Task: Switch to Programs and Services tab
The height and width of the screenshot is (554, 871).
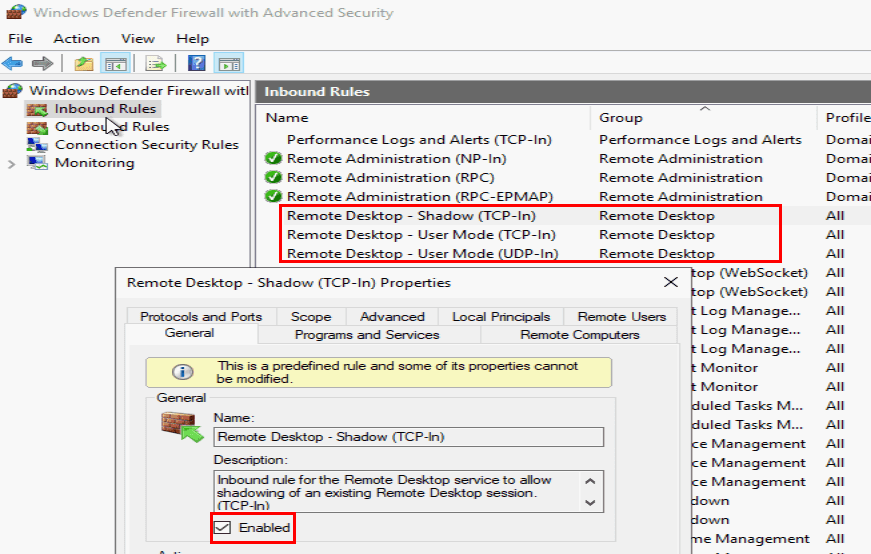Action: pos(367,335)
